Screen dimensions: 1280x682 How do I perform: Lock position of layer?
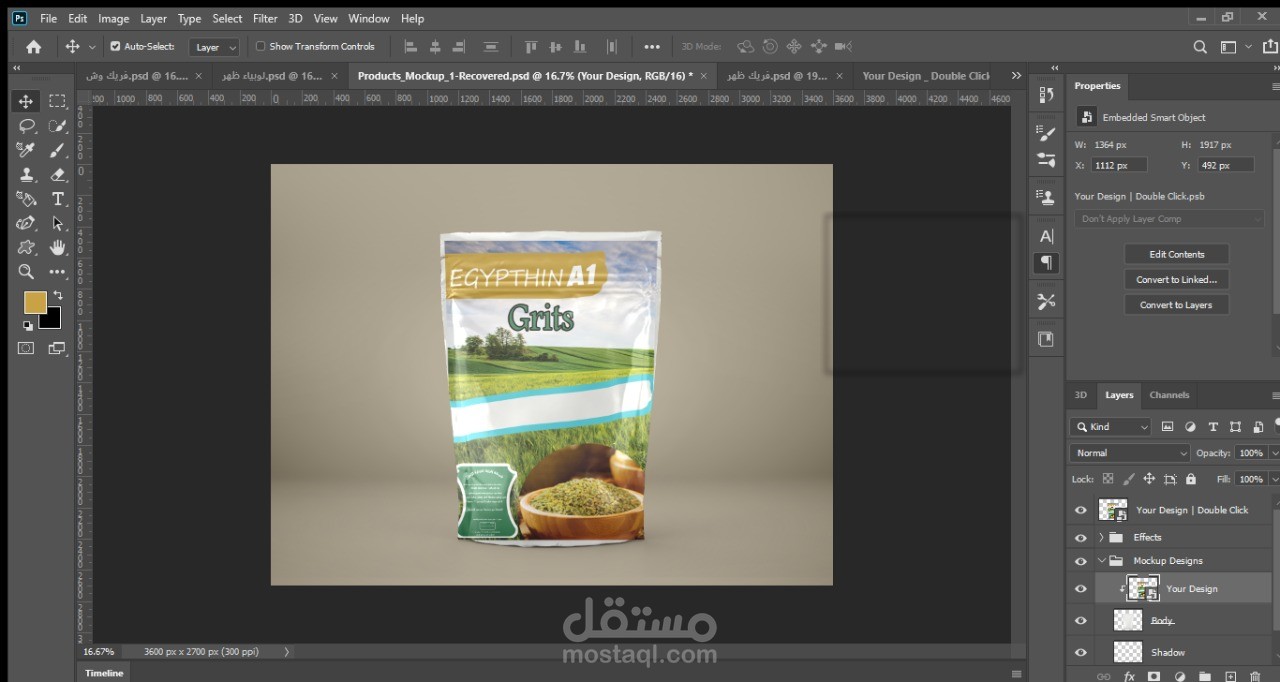point(1149,479)
